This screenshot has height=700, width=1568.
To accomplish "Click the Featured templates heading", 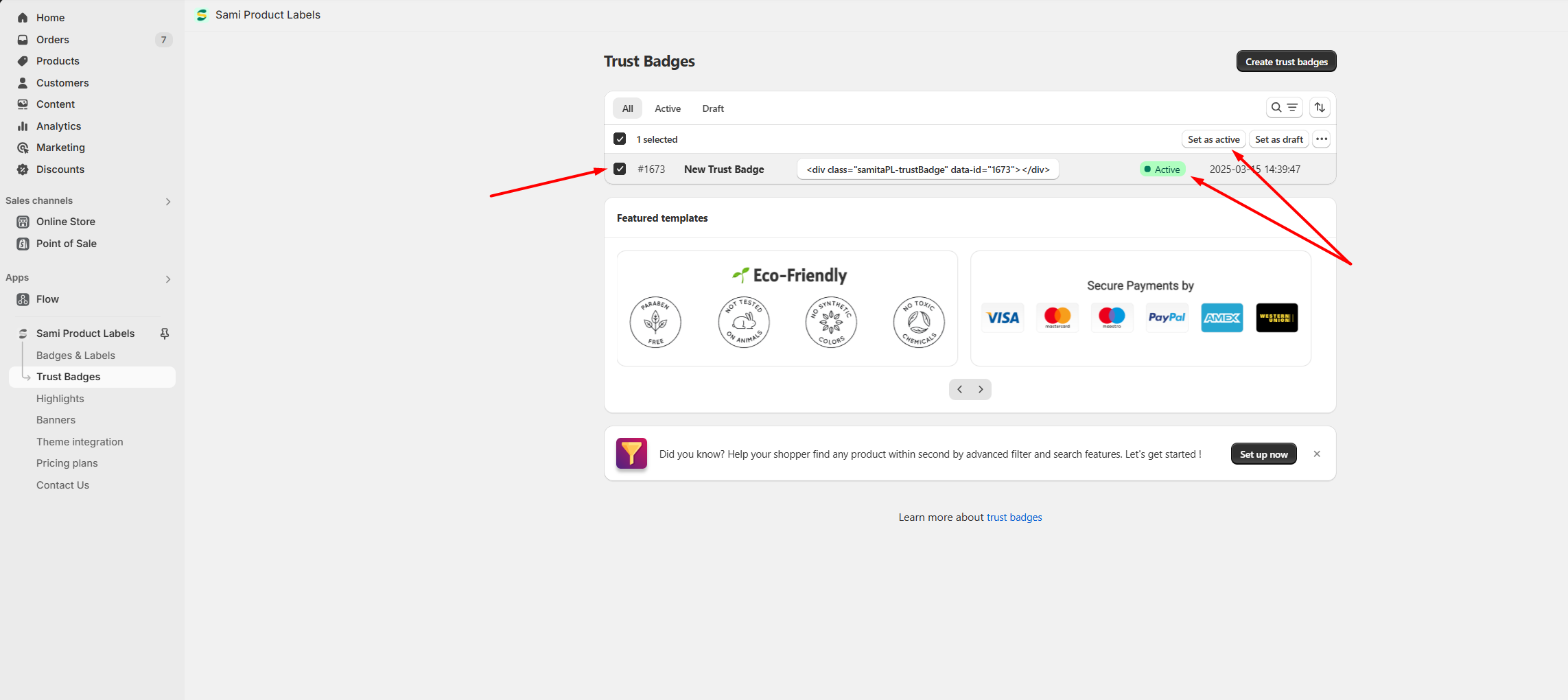I will tap(662, 218).
